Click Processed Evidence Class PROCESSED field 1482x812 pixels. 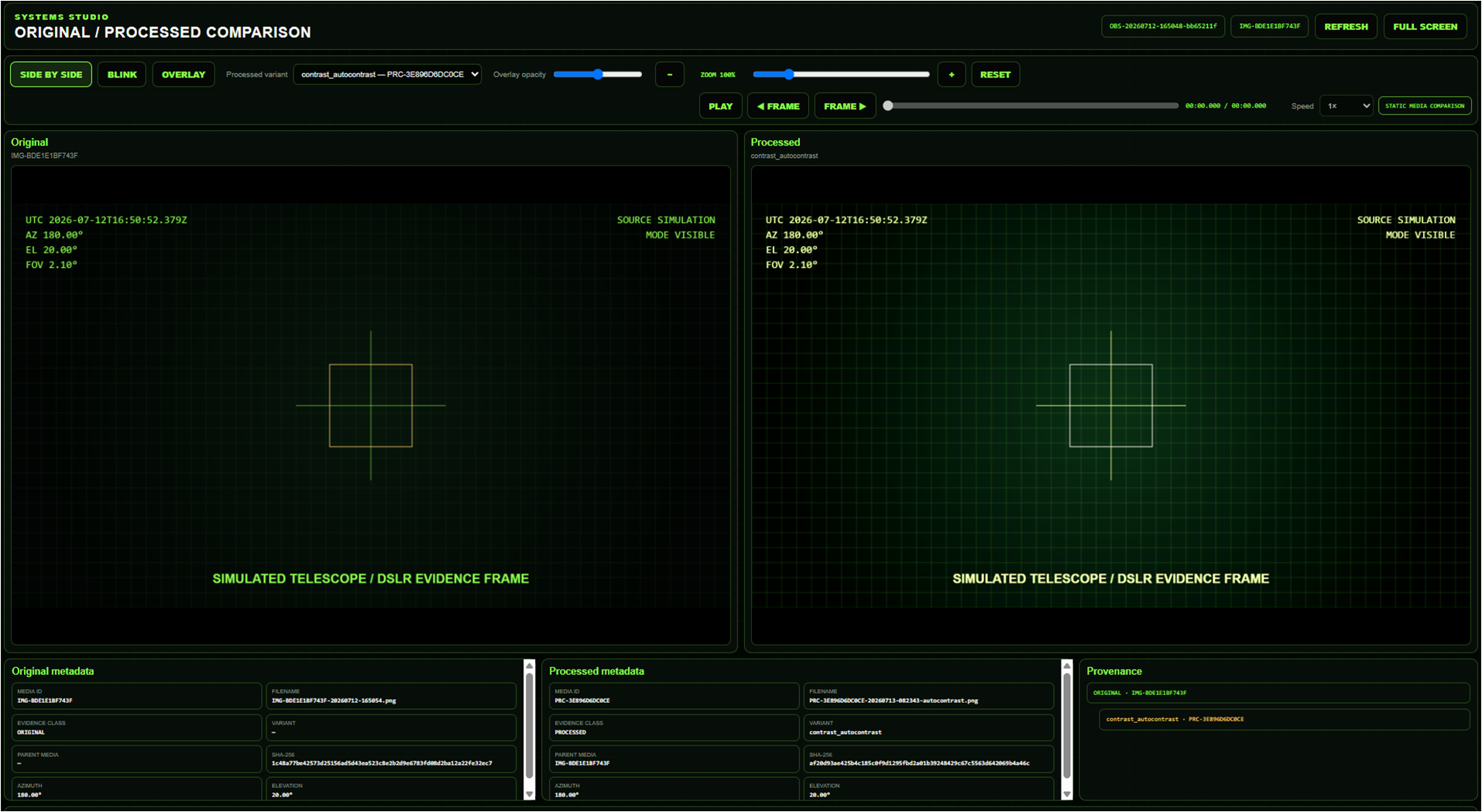click(674, 728)
